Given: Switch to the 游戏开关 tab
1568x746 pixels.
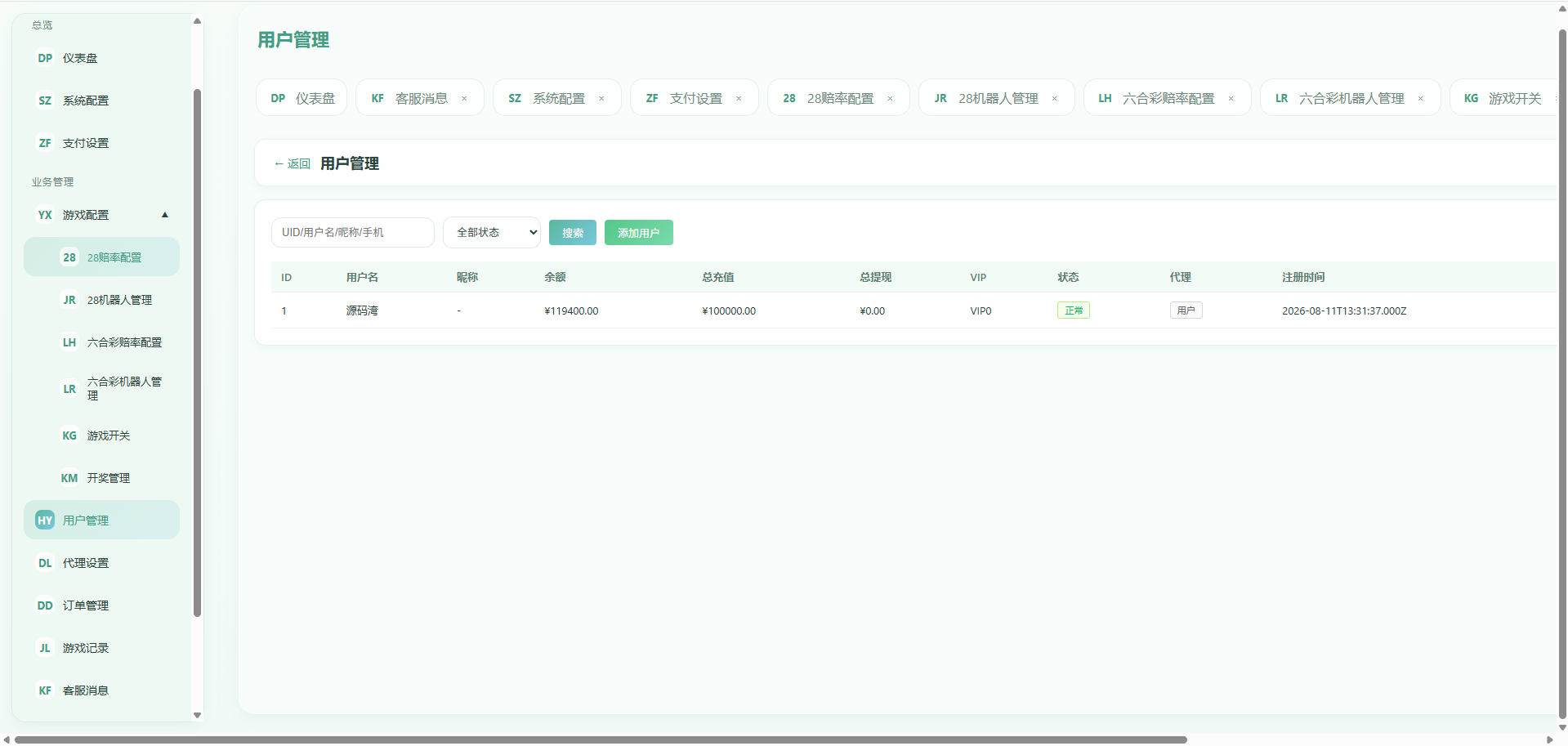Looking at the screenshot, I should coord(1503,98).
